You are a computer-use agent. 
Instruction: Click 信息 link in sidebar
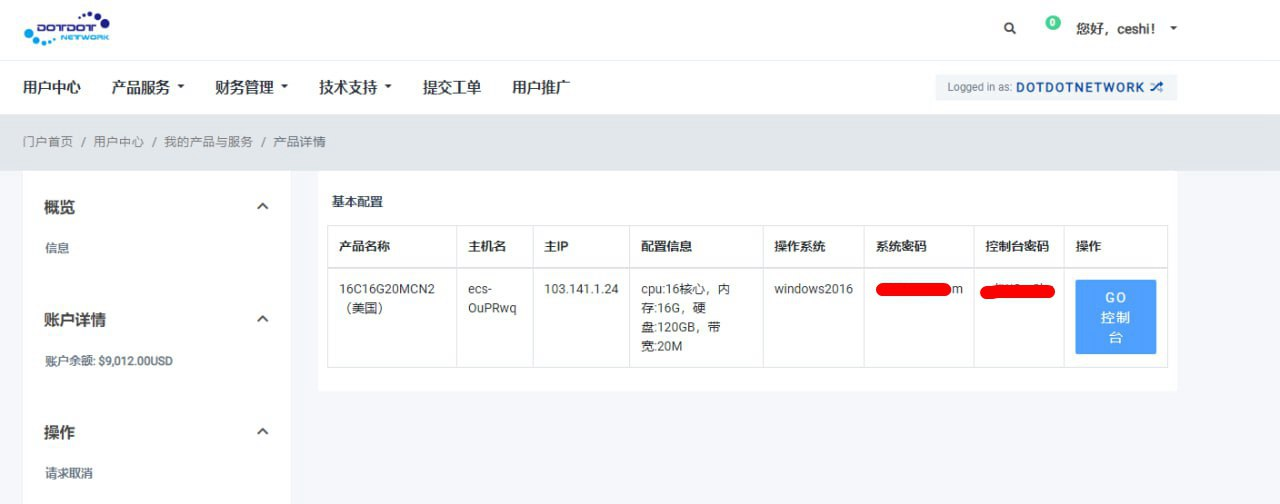57,248
